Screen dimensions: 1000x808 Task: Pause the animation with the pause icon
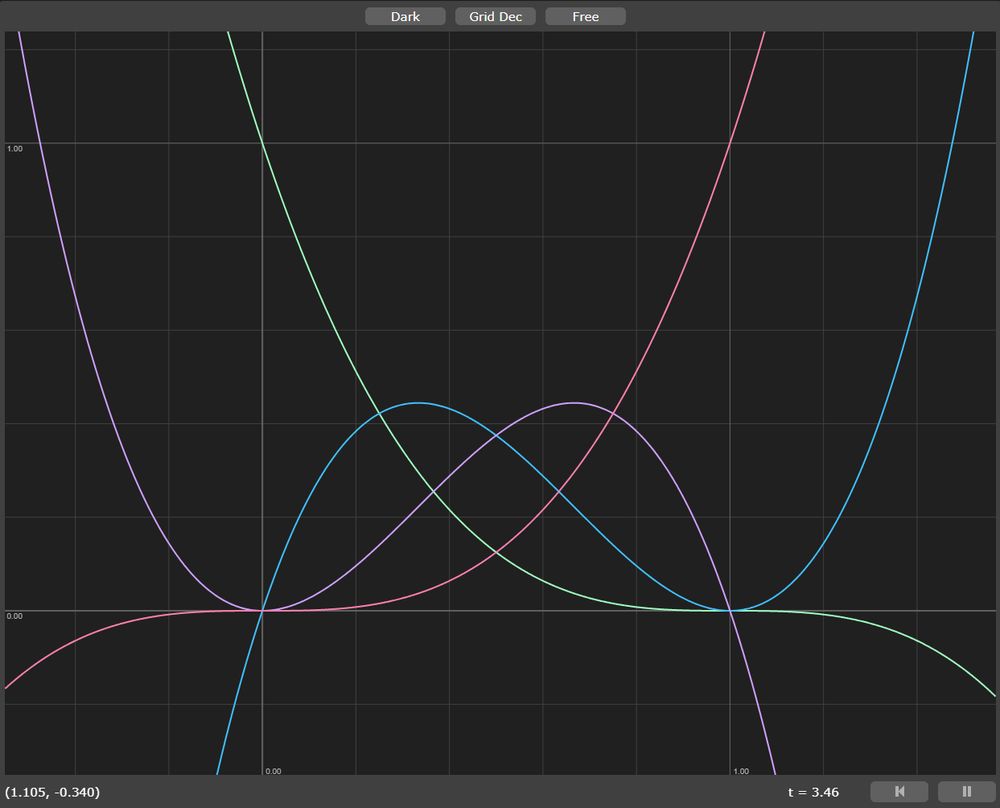click(967, 791)
